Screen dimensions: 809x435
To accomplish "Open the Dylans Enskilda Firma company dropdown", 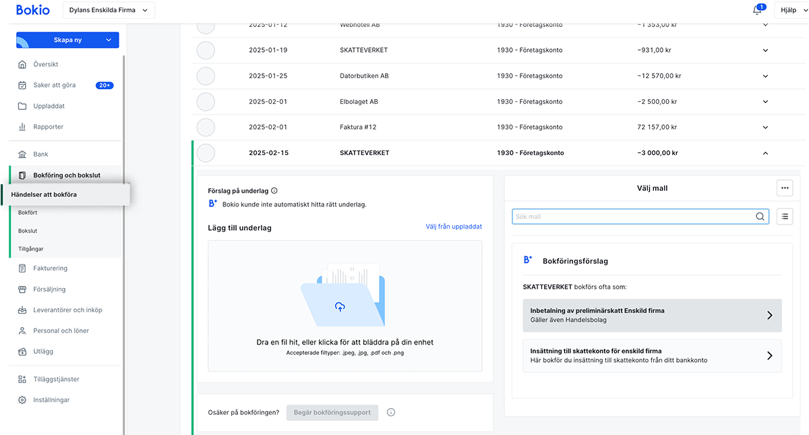I will click(108, 10).
